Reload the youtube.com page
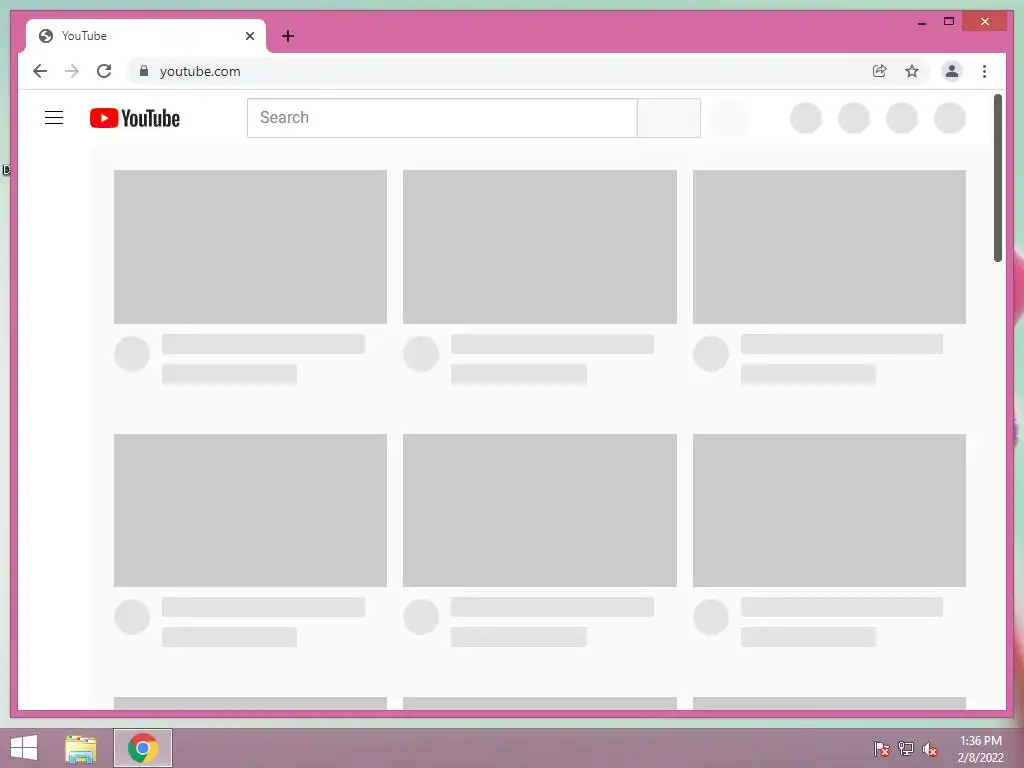 click(104, 71)
